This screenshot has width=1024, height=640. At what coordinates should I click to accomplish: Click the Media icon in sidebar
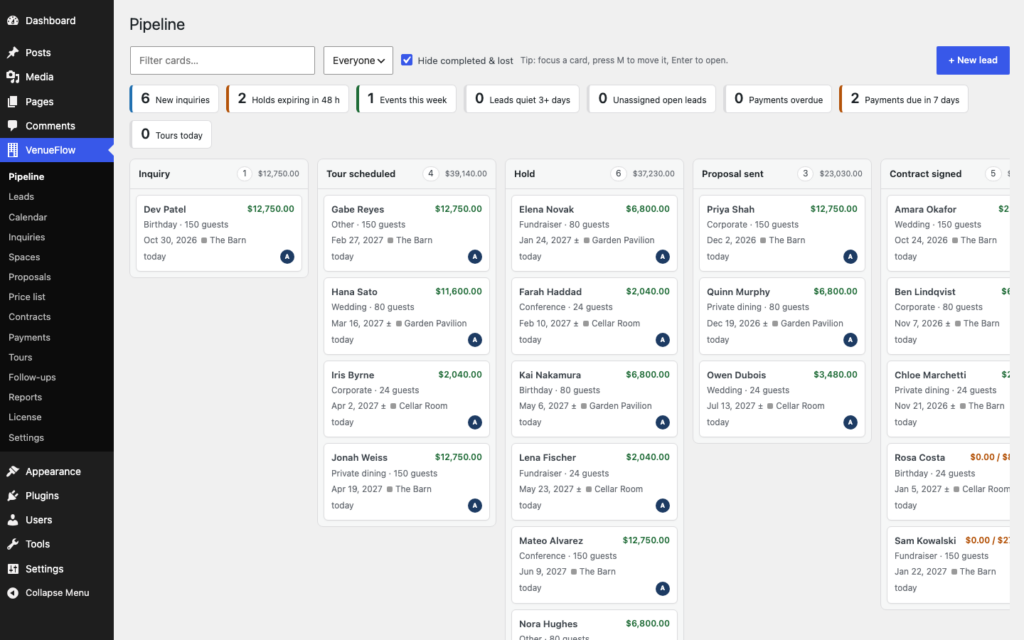(13, 76)
